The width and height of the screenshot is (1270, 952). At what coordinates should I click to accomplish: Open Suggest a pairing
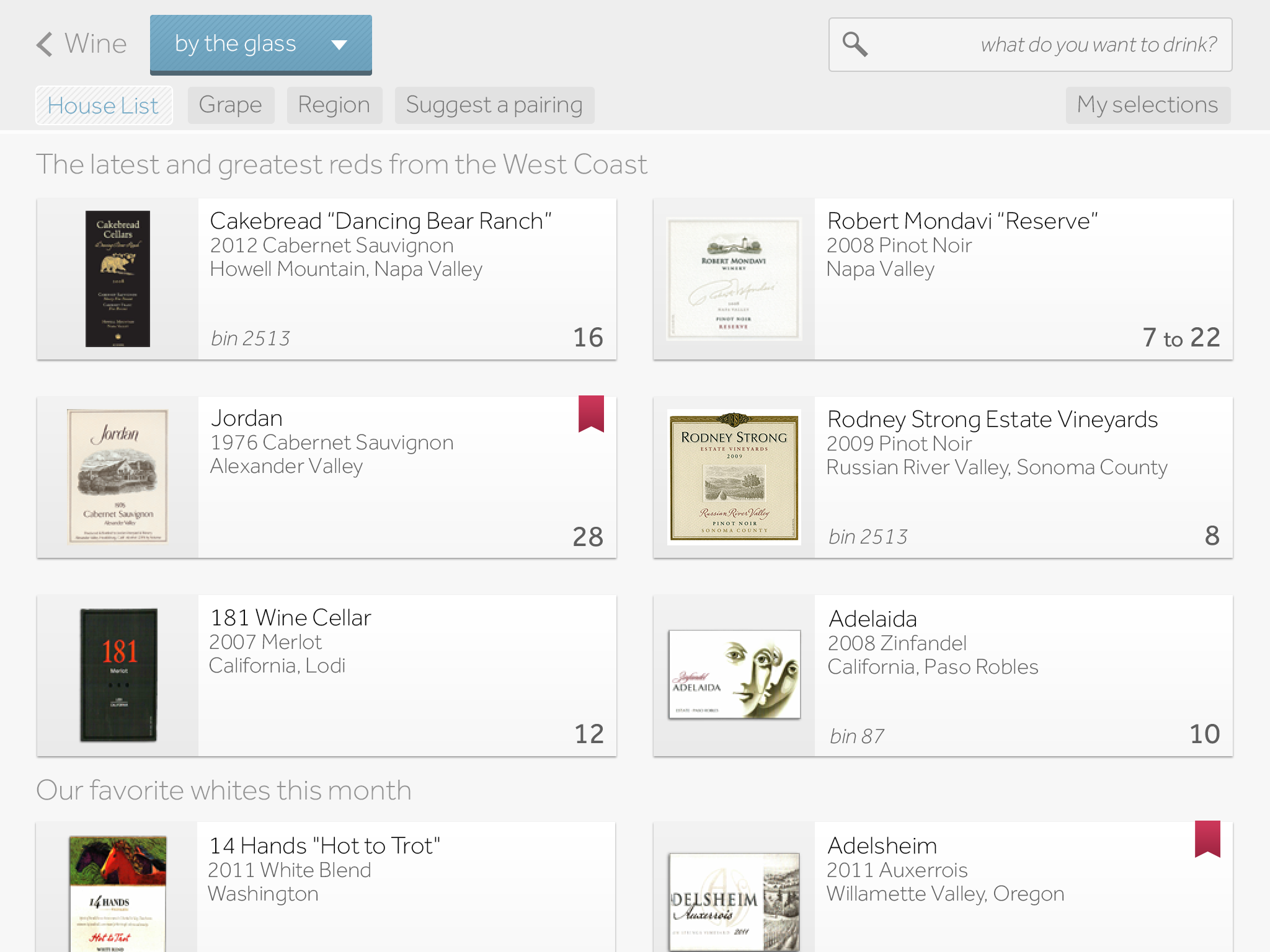pos(494,105)
